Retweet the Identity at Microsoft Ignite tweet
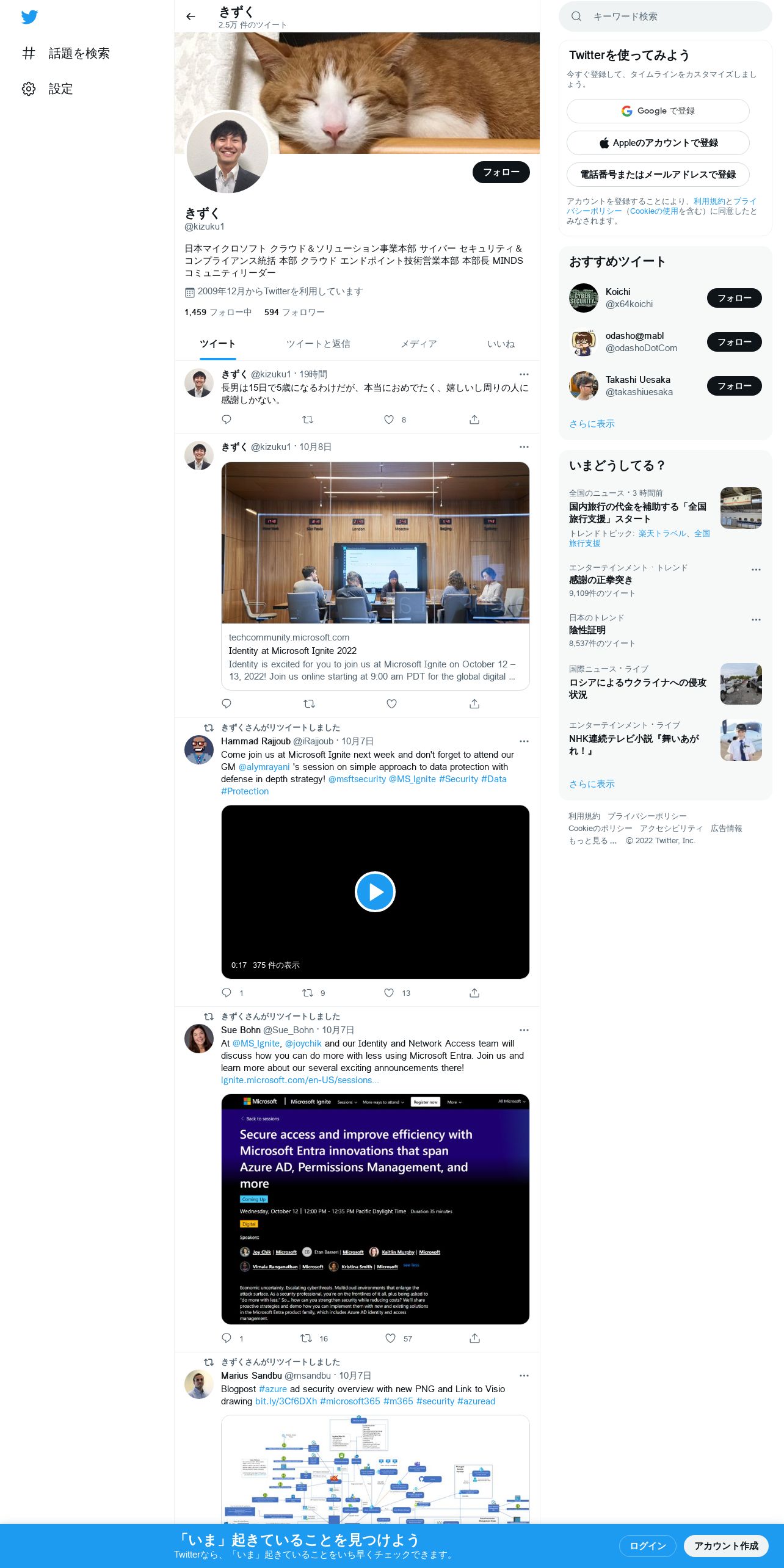 (x=309, y=703)
